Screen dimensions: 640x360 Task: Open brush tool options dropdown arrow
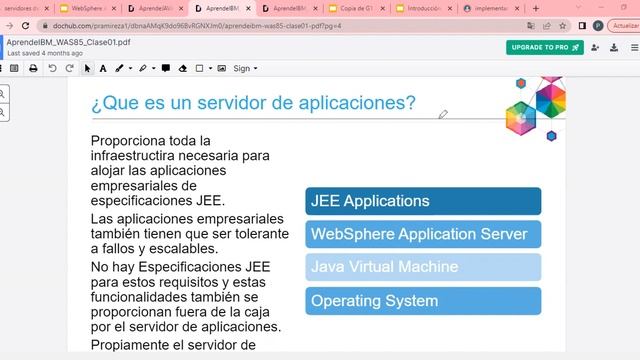[130, 69]
